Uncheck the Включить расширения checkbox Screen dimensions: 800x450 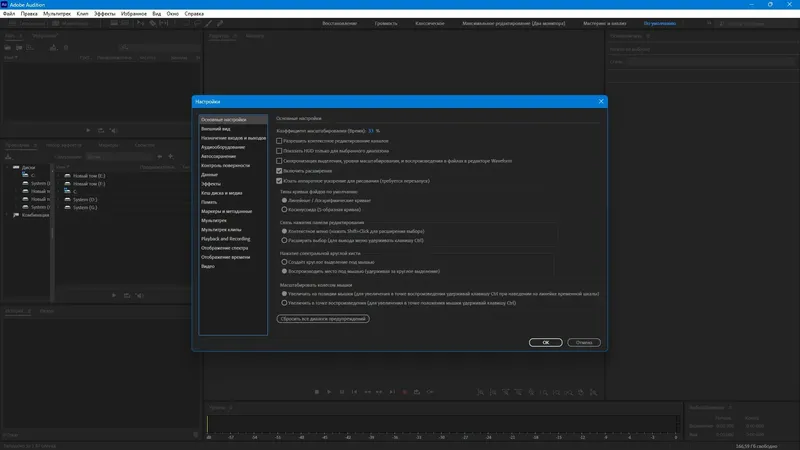pos(279,171)
